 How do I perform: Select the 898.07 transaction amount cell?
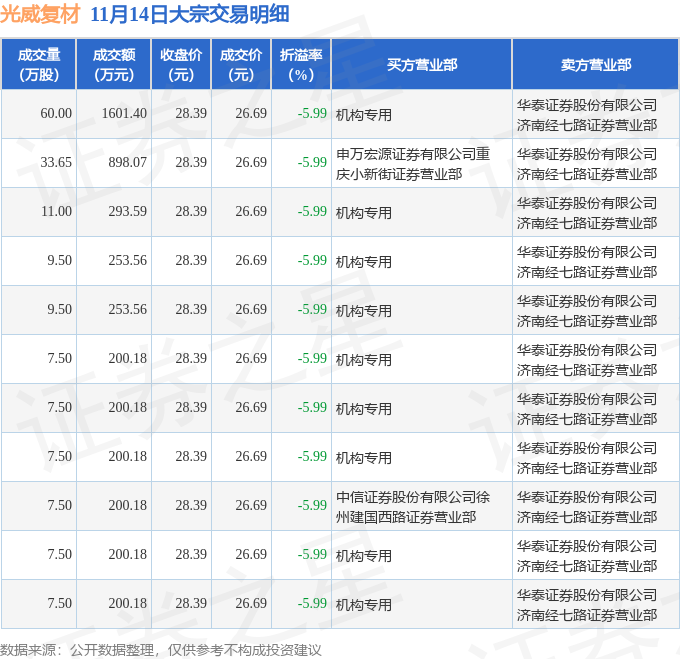127,163
